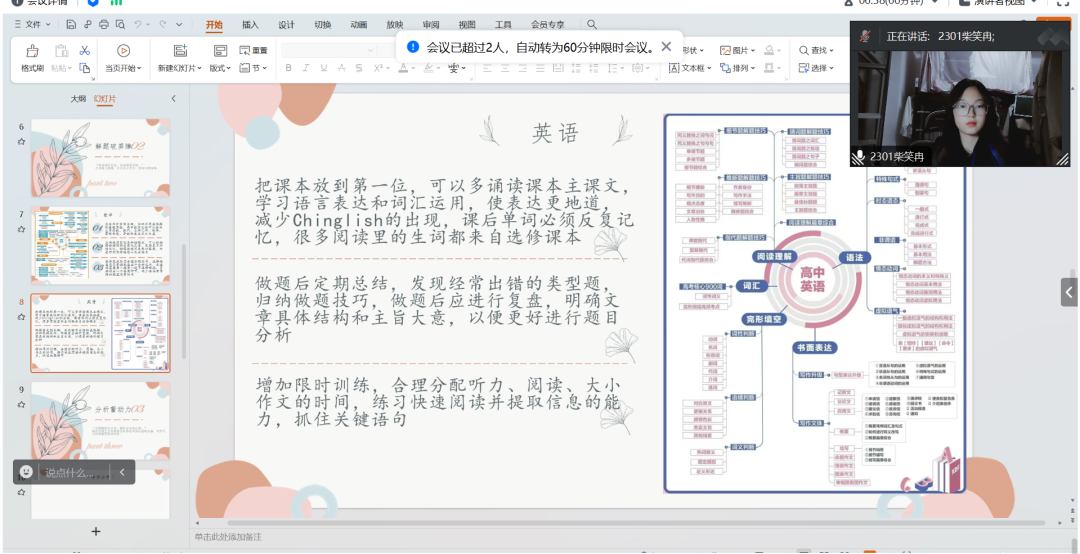Switch to the 切换 ribbon tab
Screen dimensions: 1080x554
[322, 25]
